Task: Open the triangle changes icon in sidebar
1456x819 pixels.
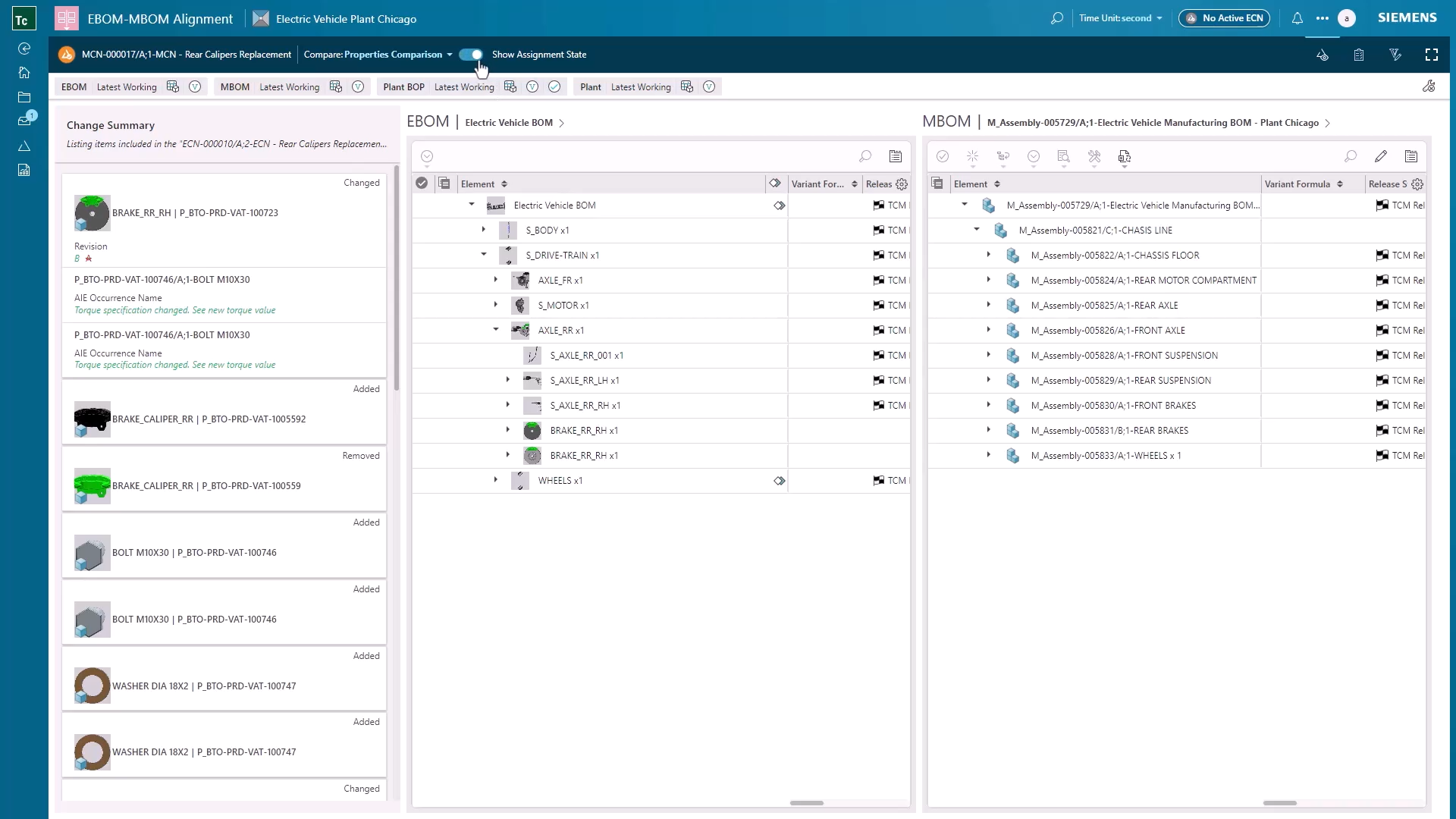Action: pyautogui.click(x=24, y=146)
